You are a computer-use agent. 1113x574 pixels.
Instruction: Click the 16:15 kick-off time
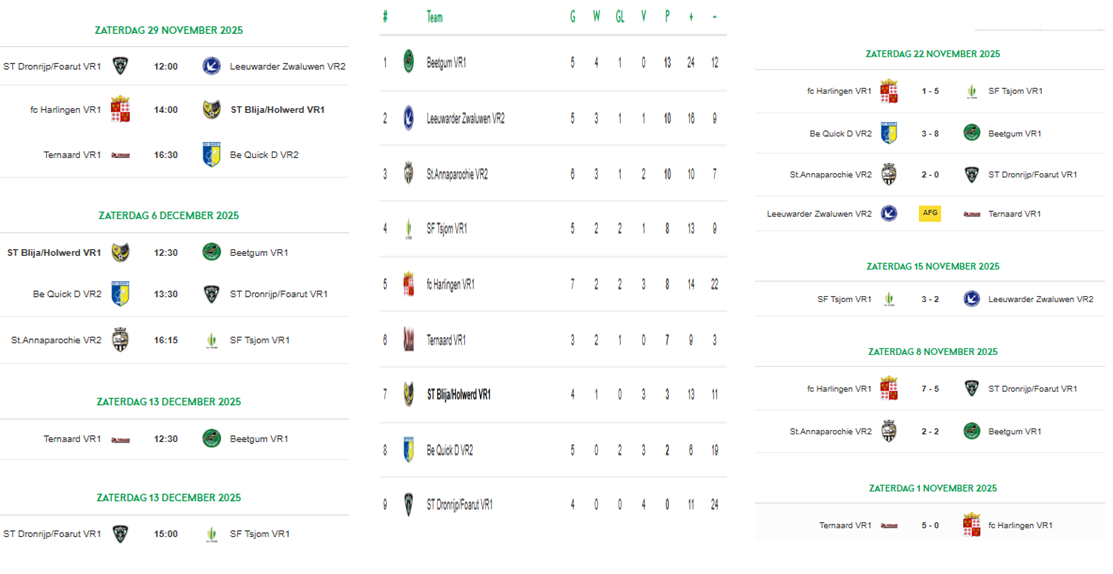pyautogui.click(x=166, y=340)
